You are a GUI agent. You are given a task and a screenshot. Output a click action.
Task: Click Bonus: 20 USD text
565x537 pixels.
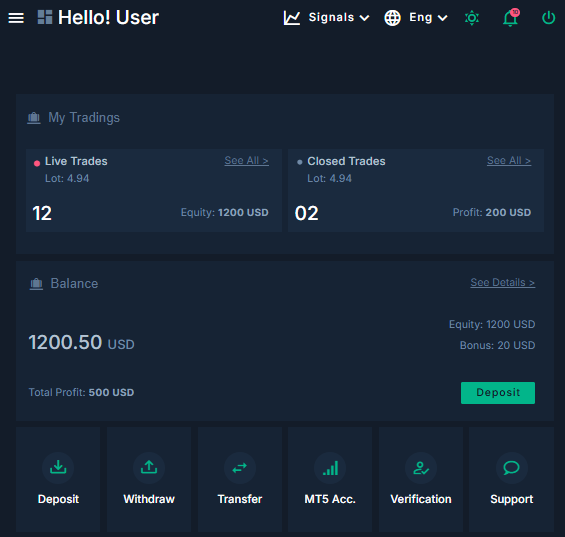tap(497, 345)
